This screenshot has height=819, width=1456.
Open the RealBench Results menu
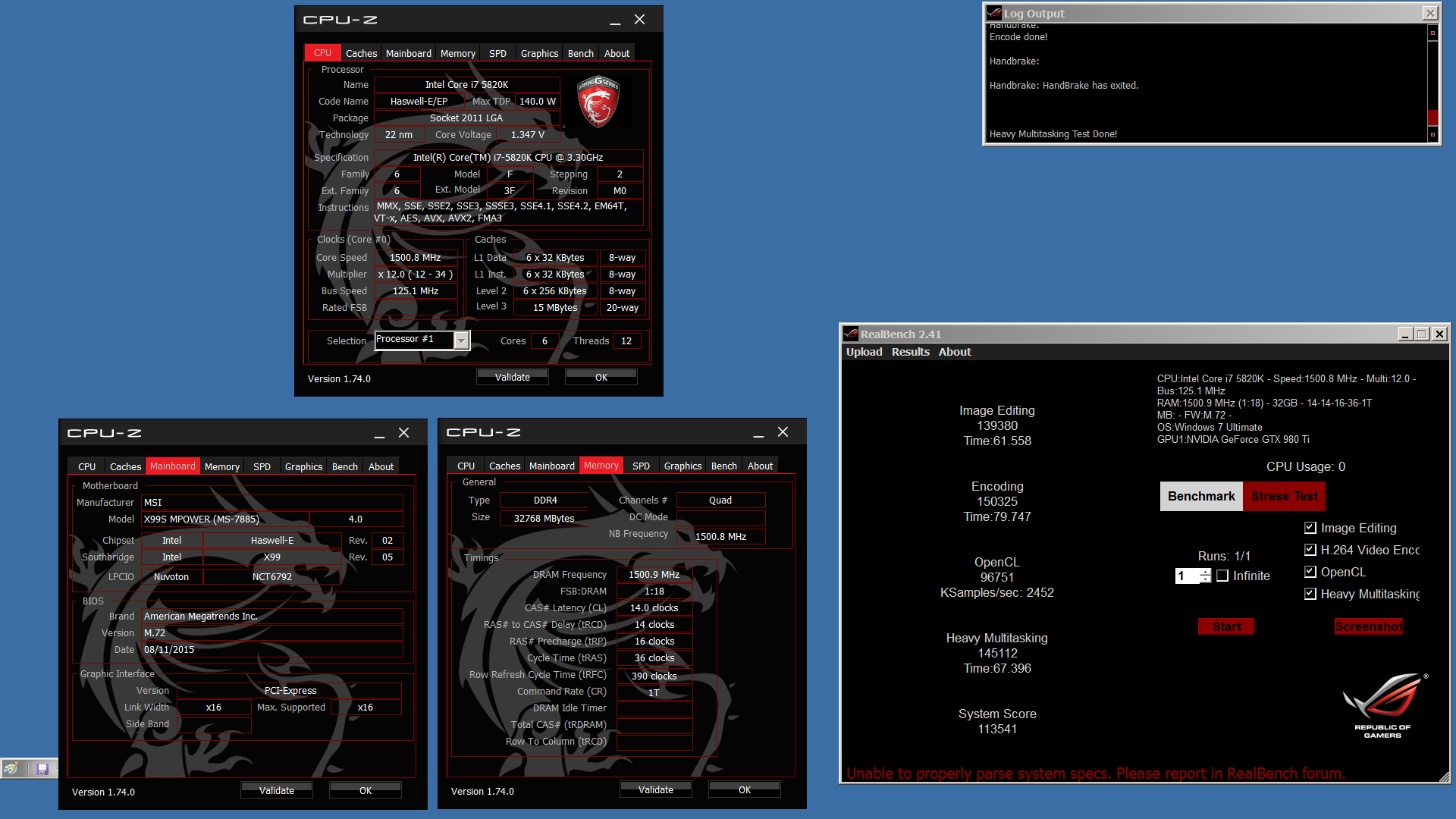(x=910, y=352)
